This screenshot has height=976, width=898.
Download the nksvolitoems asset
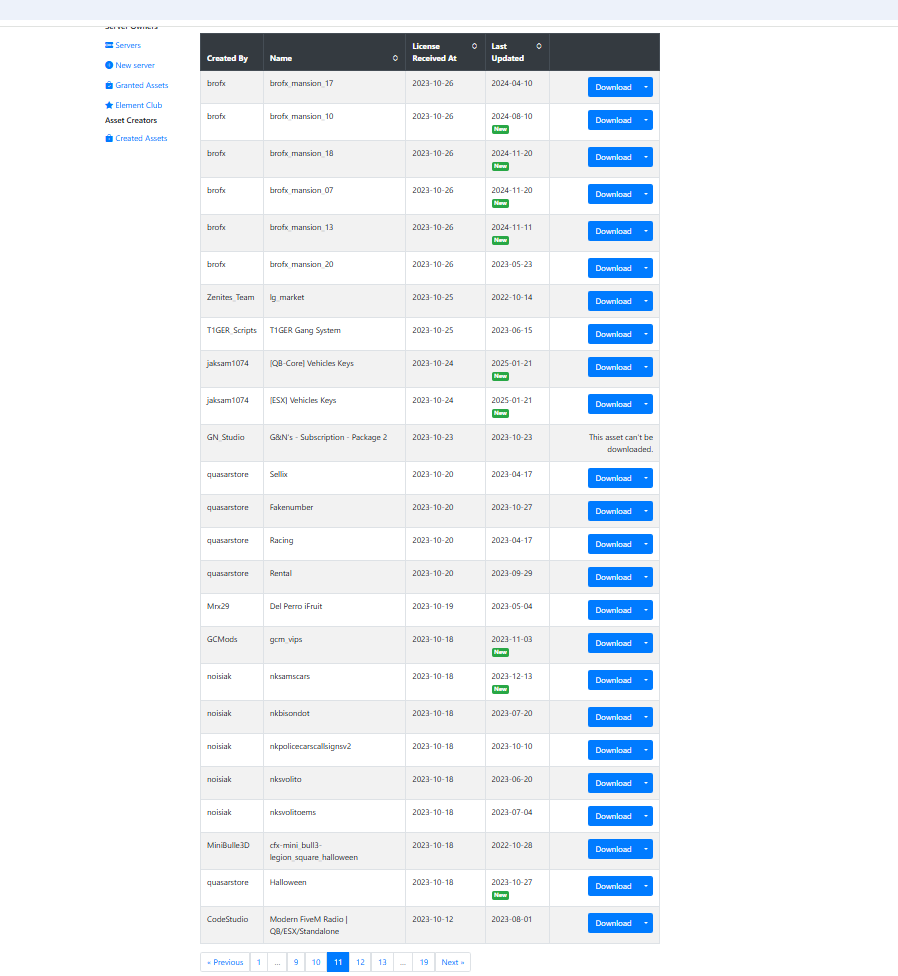[x=613, y=816]
